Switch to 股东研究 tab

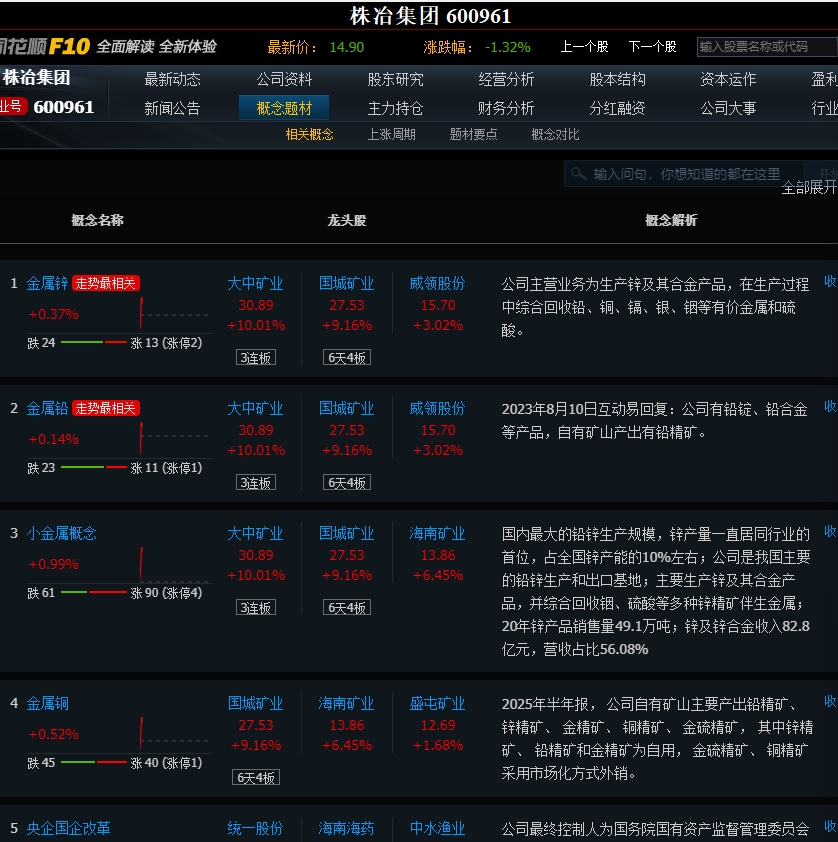(x=396, y=79)
